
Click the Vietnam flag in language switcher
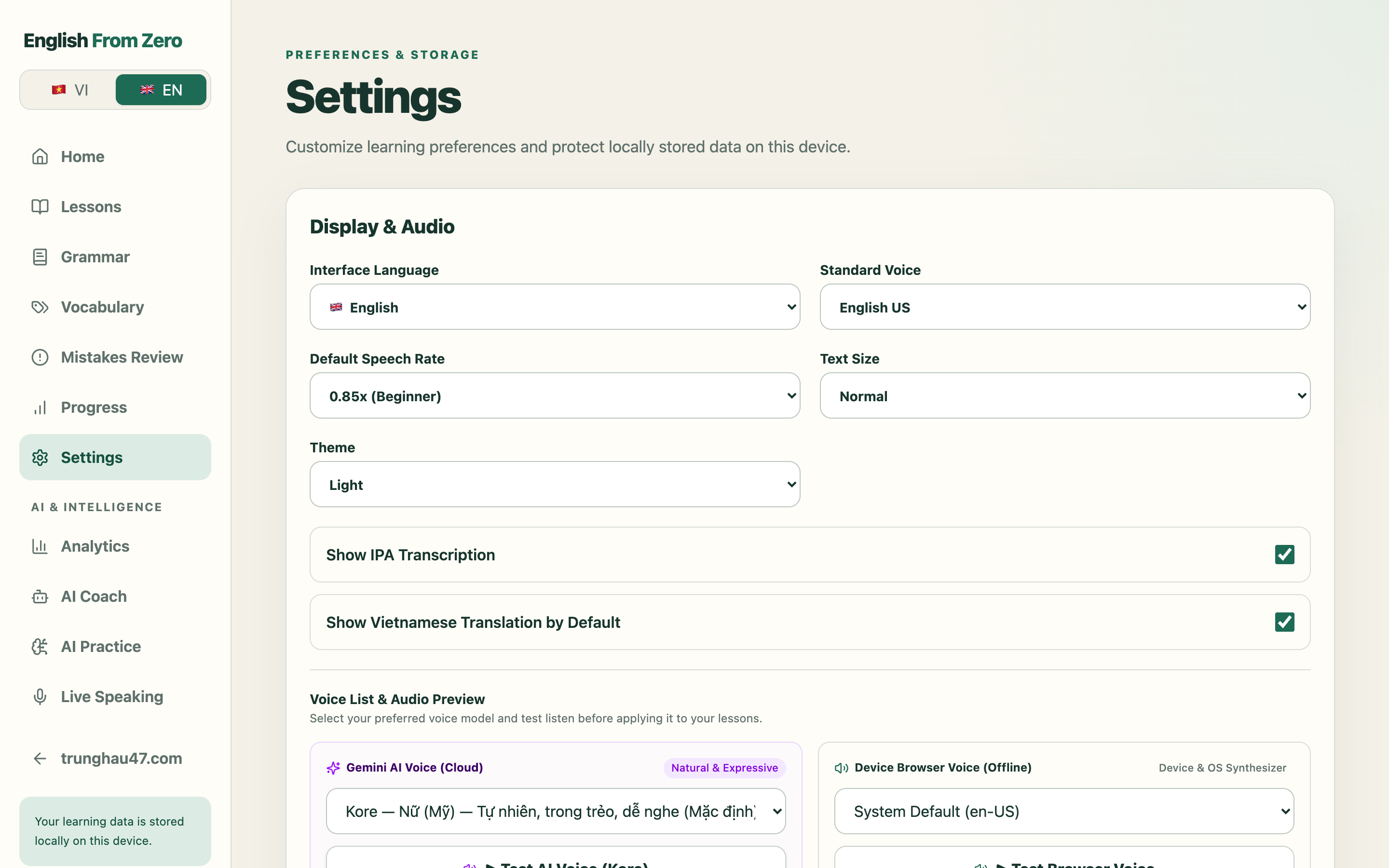[x=58, y=90]
